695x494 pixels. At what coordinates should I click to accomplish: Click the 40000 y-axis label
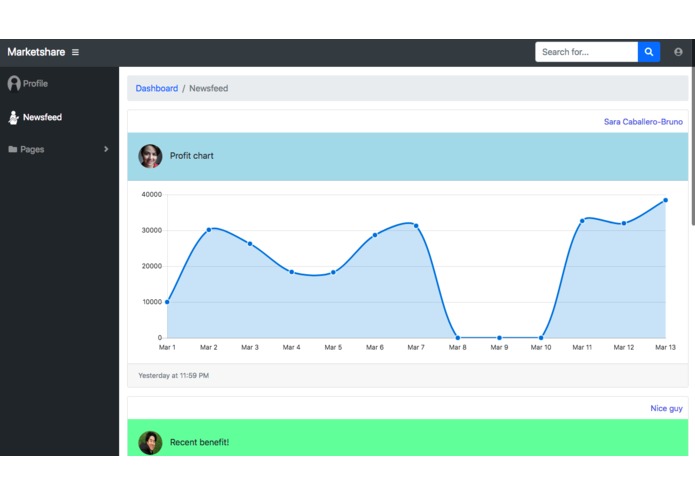[x=152, y=194]
